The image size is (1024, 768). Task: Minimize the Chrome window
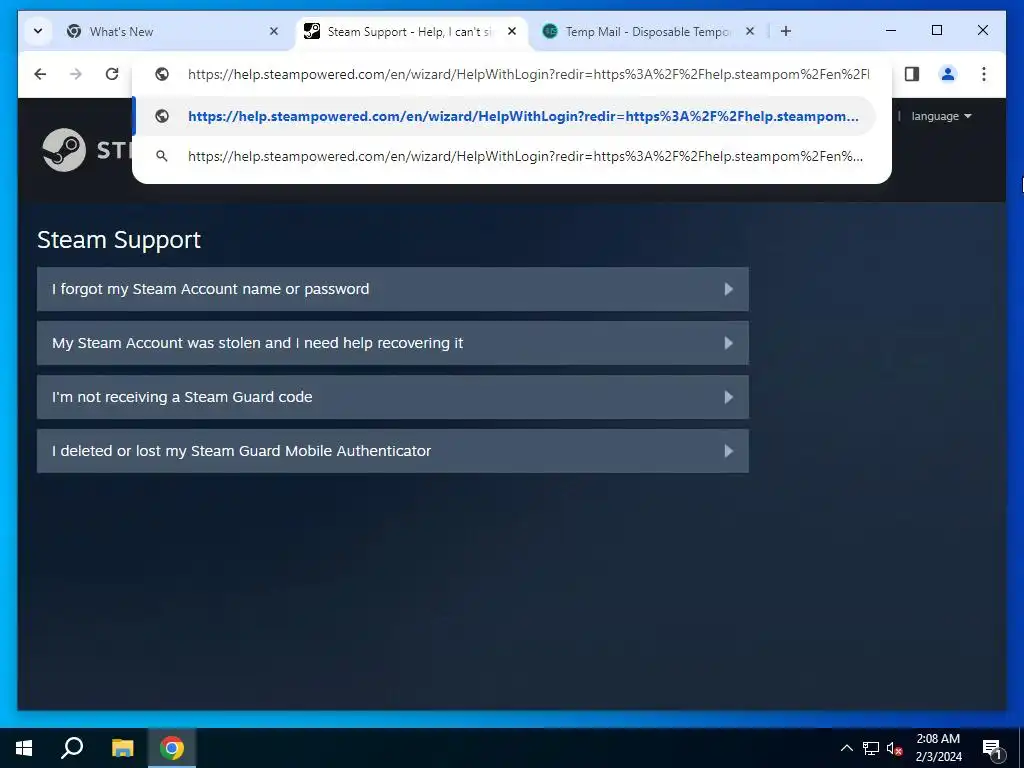click(x=891, y=30)
